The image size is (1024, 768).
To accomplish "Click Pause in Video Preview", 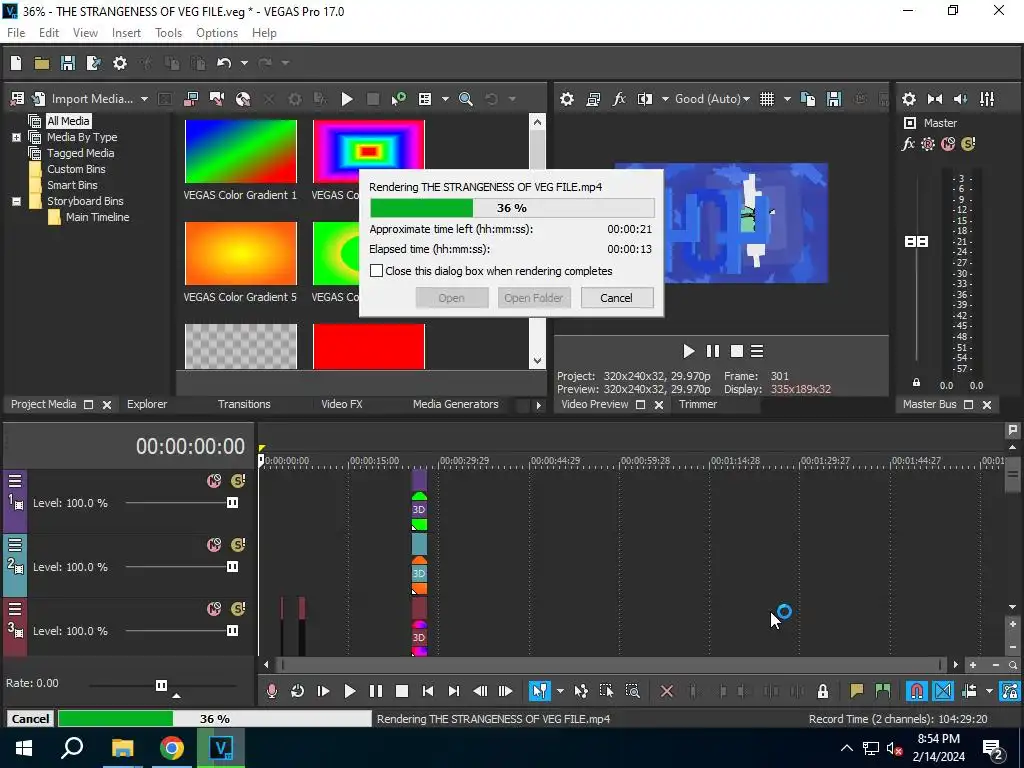I will click(712, 351).
